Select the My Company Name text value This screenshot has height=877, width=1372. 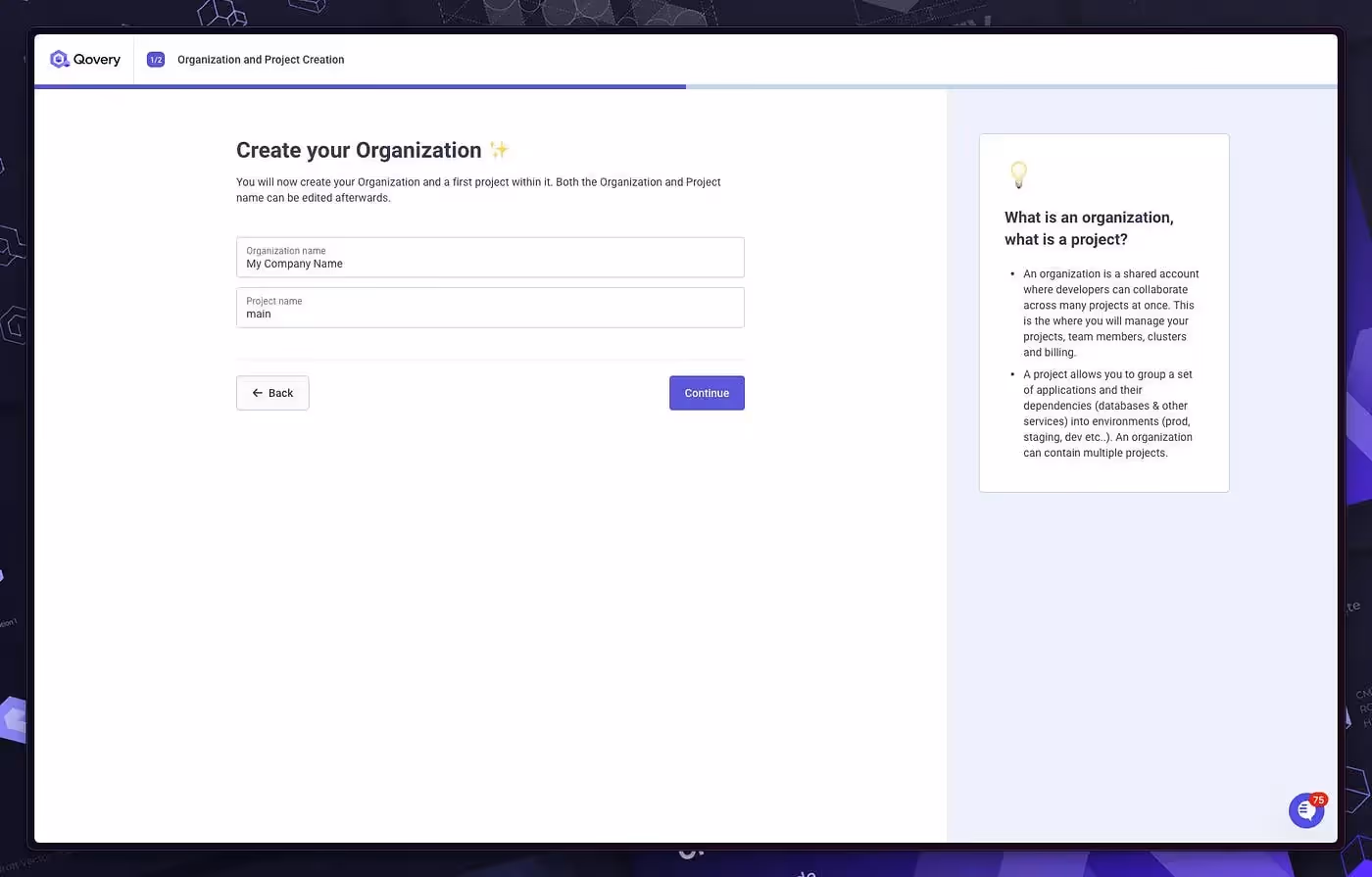coord(294,263)
